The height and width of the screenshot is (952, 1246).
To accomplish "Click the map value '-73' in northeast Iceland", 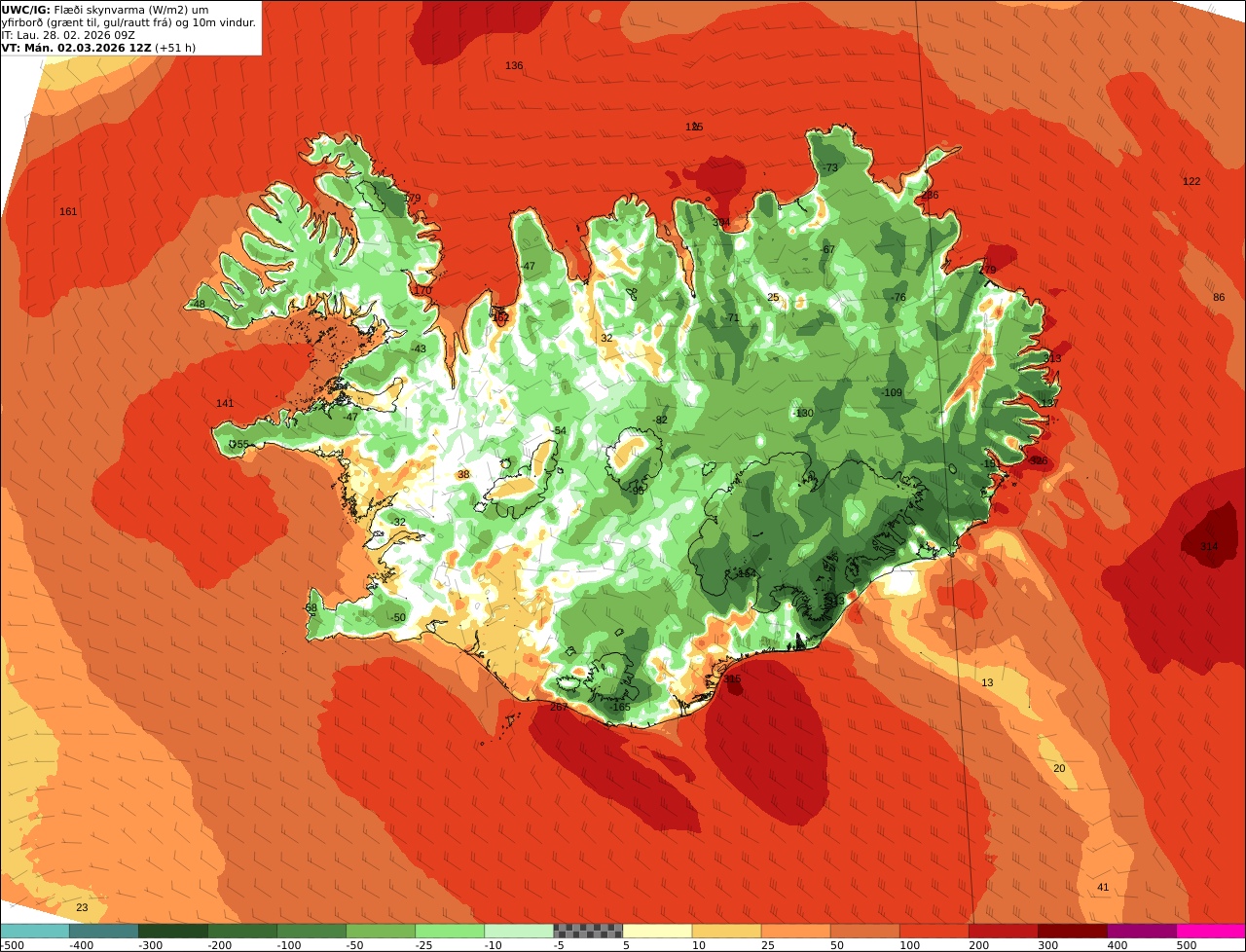I will coord(829,167).
